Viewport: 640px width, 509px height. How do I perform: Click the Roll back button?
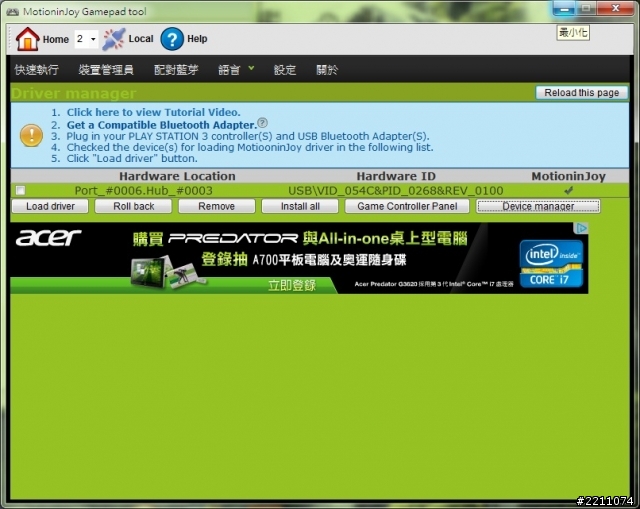[133, 206]
